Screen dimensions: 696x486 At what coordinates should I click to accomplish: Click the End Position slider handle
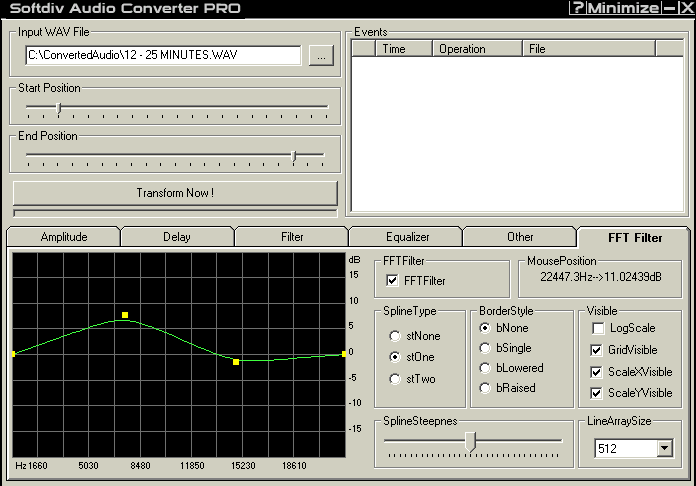point(293,156)
